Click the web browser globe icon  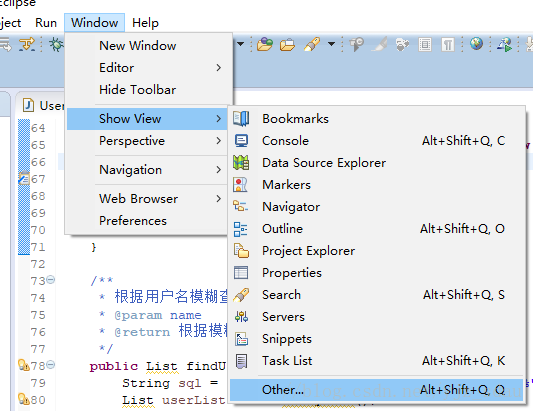tap(477, 44)
